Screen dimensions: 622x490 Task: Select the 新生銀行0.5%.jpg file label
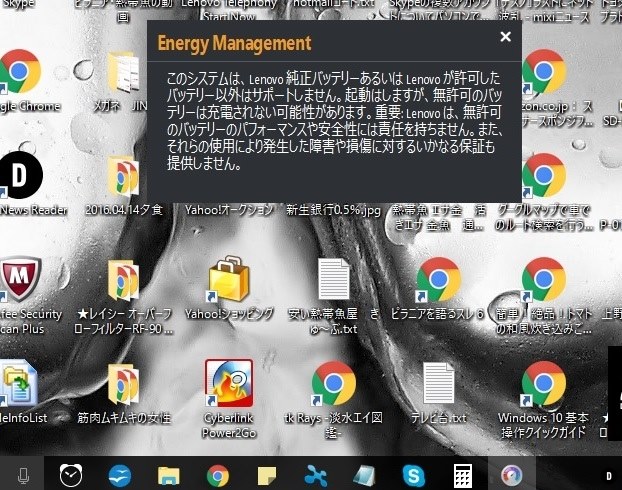(x=333, y=209)
